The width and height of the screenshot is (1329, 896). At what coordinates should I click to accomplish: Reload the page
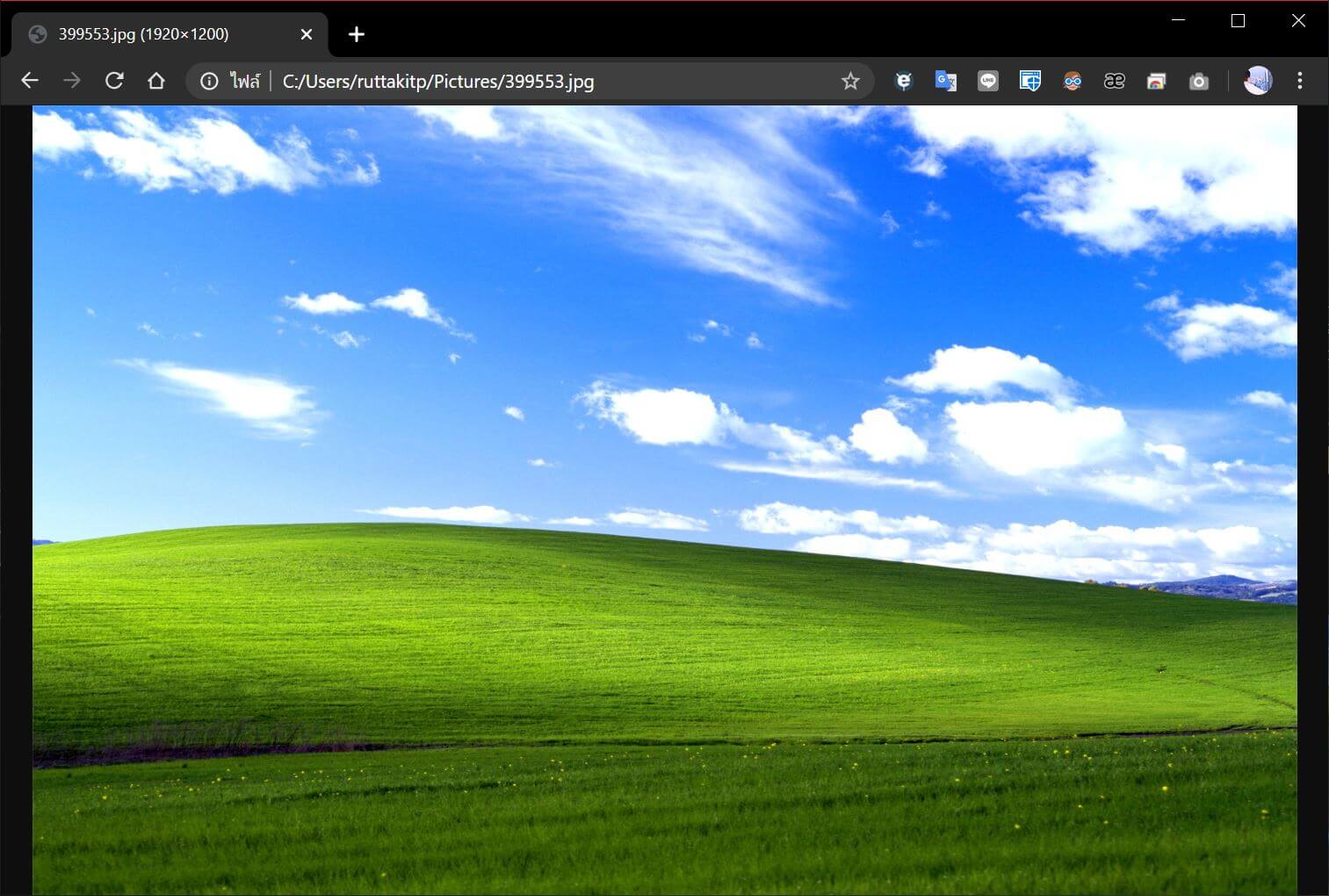tap(114, 81)
